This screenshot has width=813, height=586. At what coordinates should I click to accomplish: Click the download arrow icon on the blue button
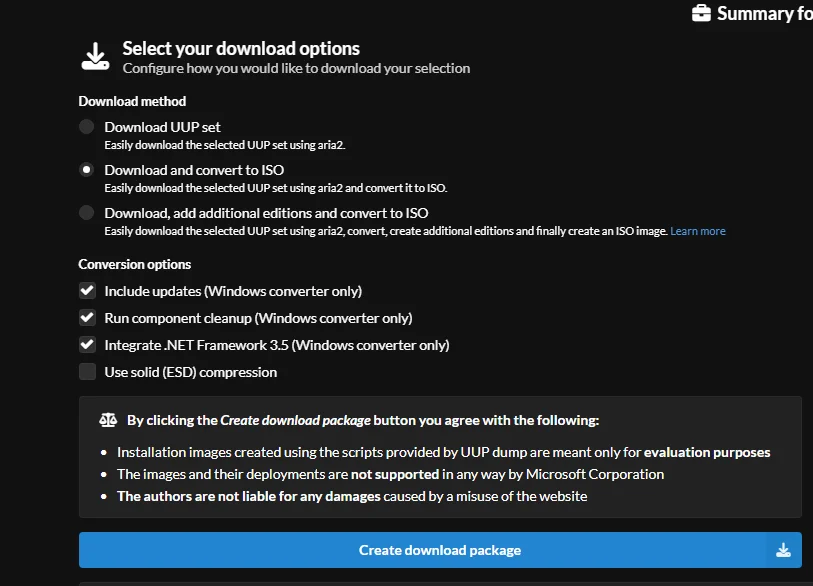point(784,550)
